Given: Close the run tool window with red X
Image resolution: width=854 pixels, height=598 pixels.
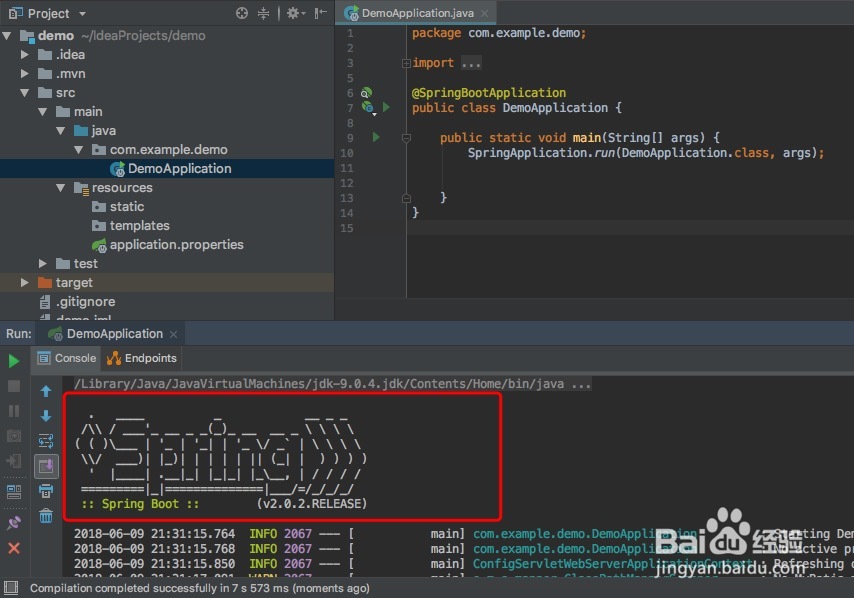Looking at the screenshot, I should [x=14, y=548].
